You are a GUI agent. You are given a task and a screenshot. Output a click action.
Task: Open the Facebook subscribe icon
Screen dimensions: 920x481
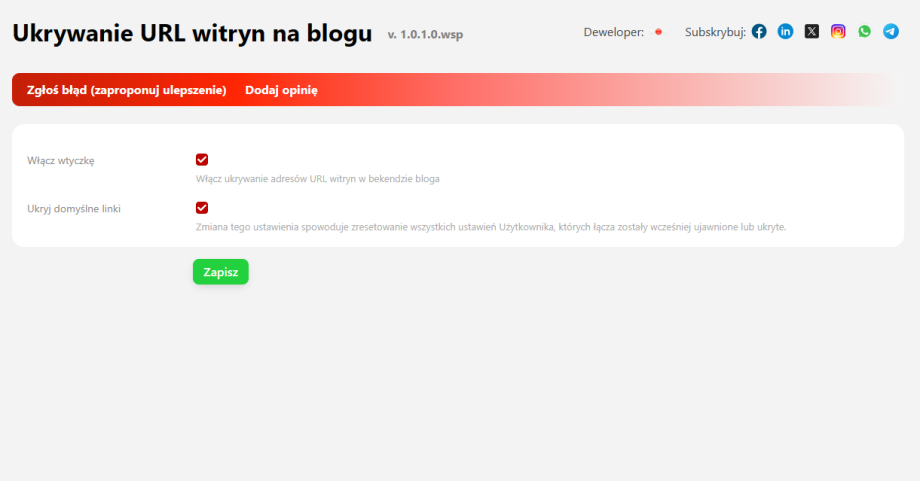click(759, 32)
